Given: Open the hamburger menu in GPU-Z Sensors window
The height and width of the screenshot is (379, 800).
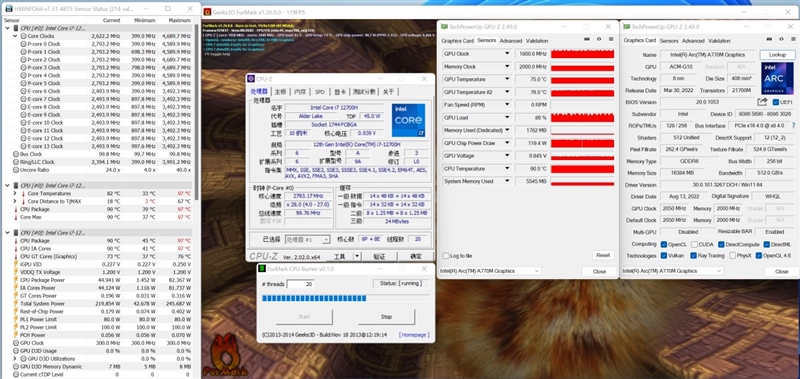Looking at the screenshot, I should tap(610, 39).
